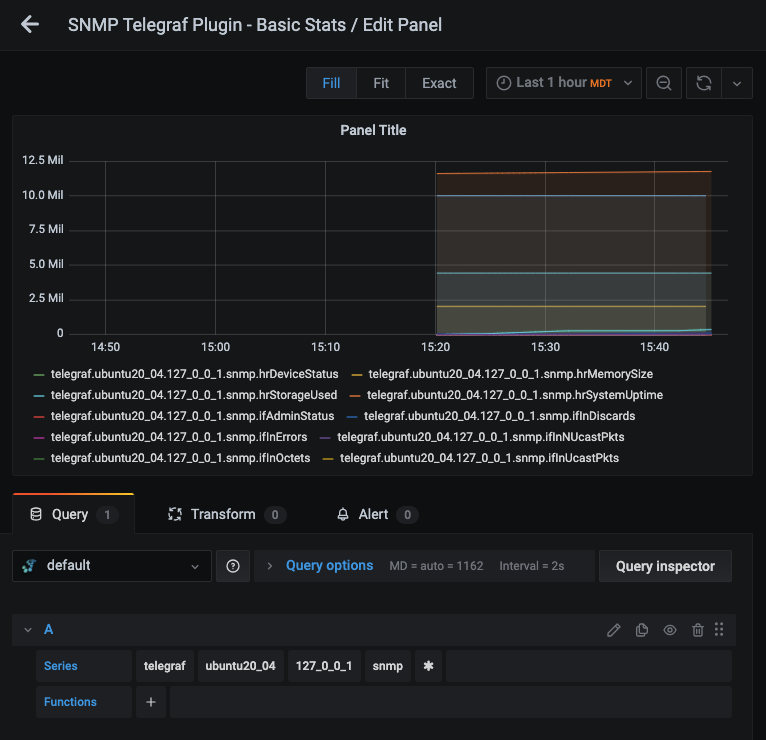Switch to the Query tab
The width and height of the screenshot is (766, 740).
pyautogui.click(x=73, y=514)
